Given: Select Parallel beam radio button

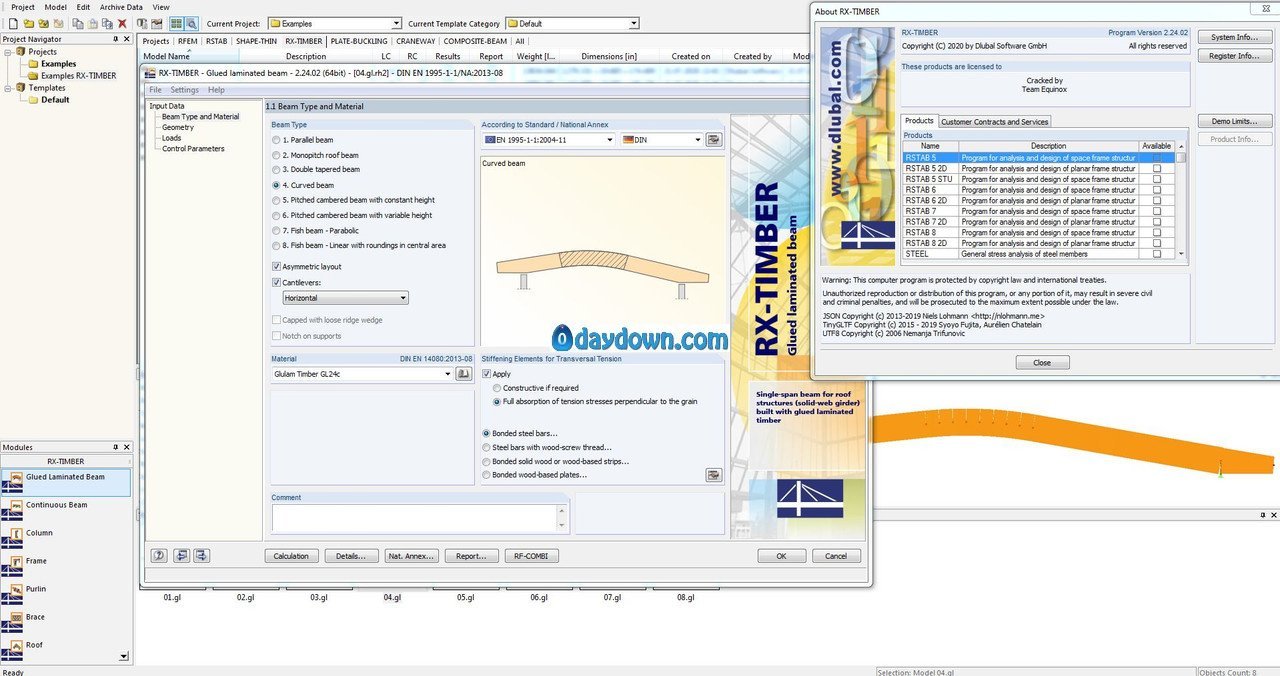Looking at the screenshot, I should pyautogui.click(x=276, y=140).
